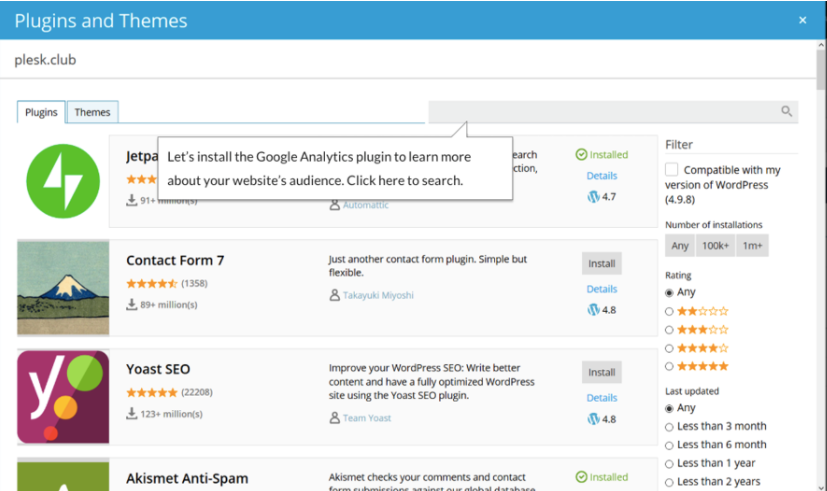Select the three-star rating filter
The width and height of the screenshot is (827, 491).
click(x=669, y=330)
